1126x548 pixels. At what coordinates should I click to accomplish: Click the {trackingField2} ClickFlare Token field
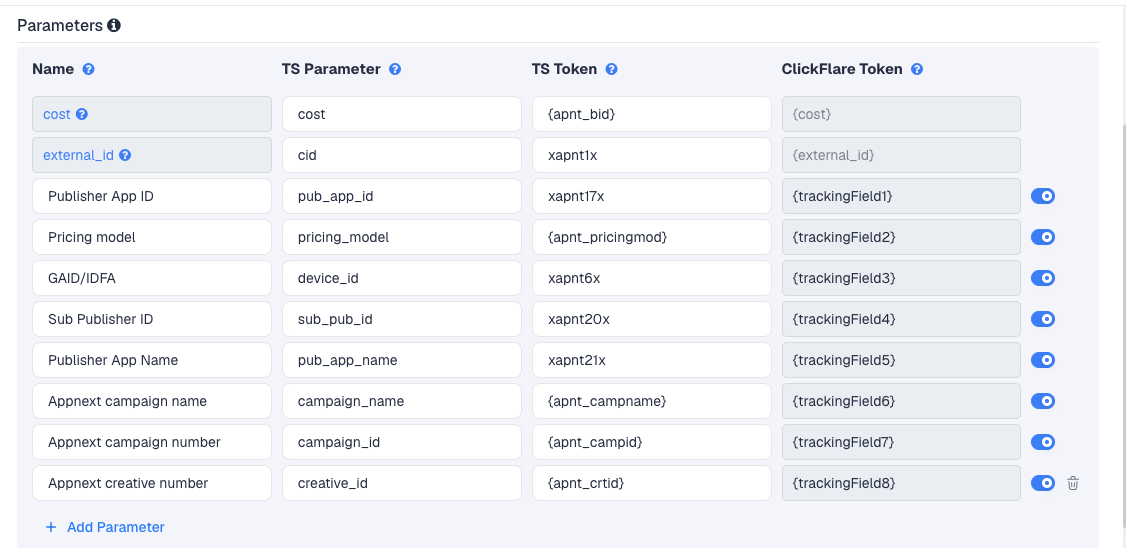pyautogui.click(x=901, y=237)
